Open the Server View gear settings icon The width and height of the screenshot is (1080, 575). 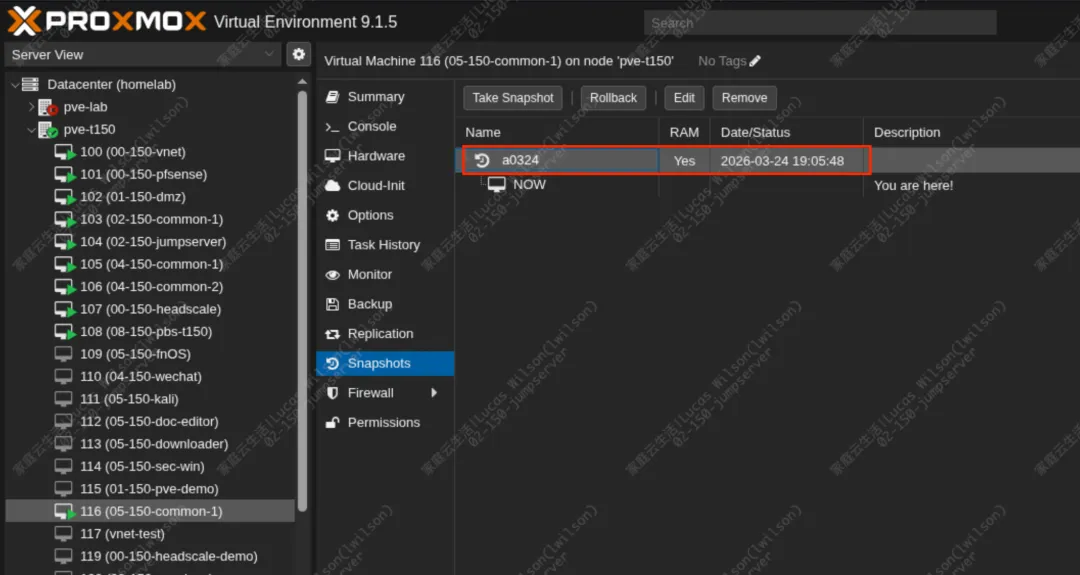click(x=298, y=54)
